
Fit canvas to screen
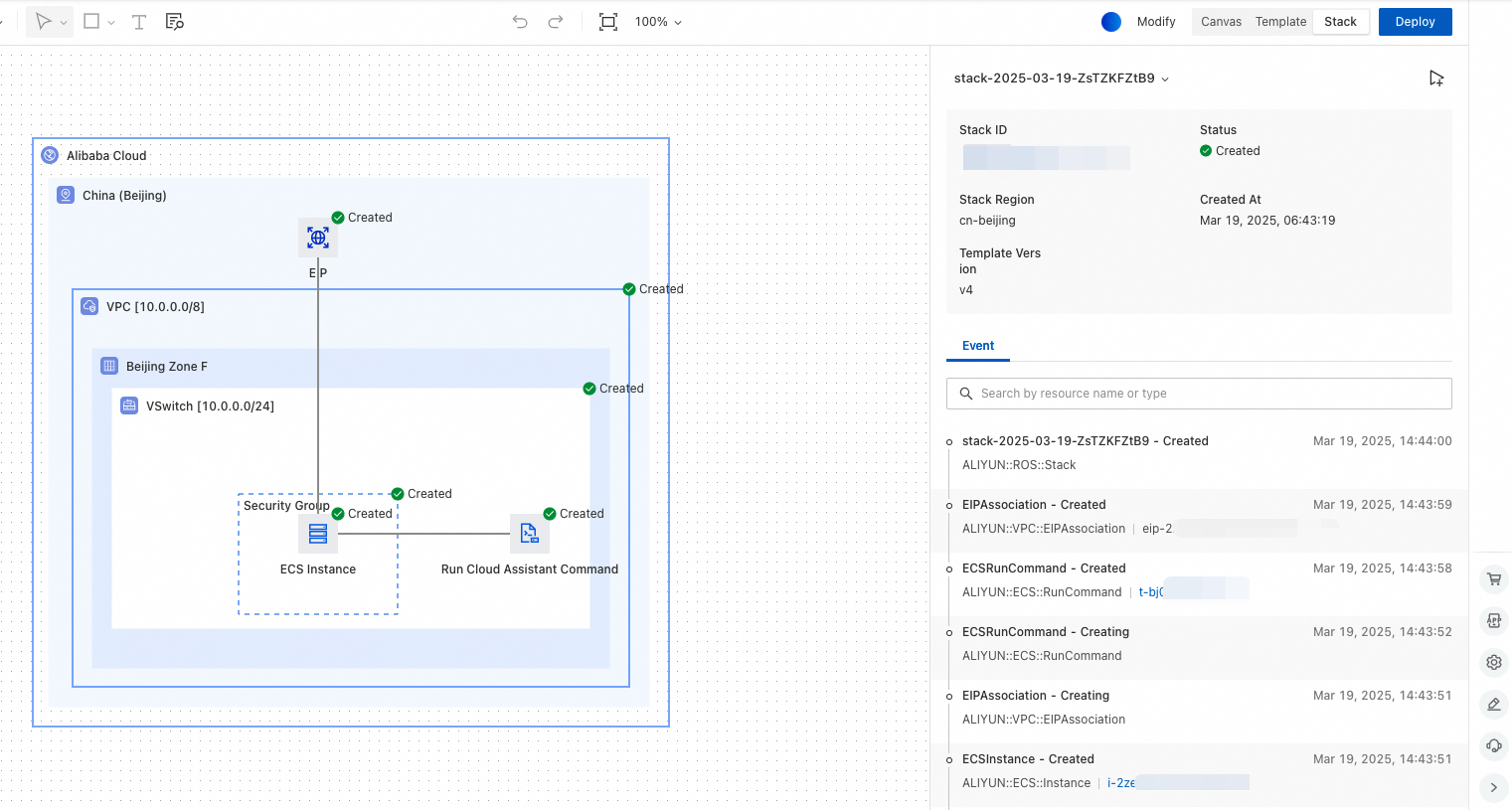tap(608, 22)
